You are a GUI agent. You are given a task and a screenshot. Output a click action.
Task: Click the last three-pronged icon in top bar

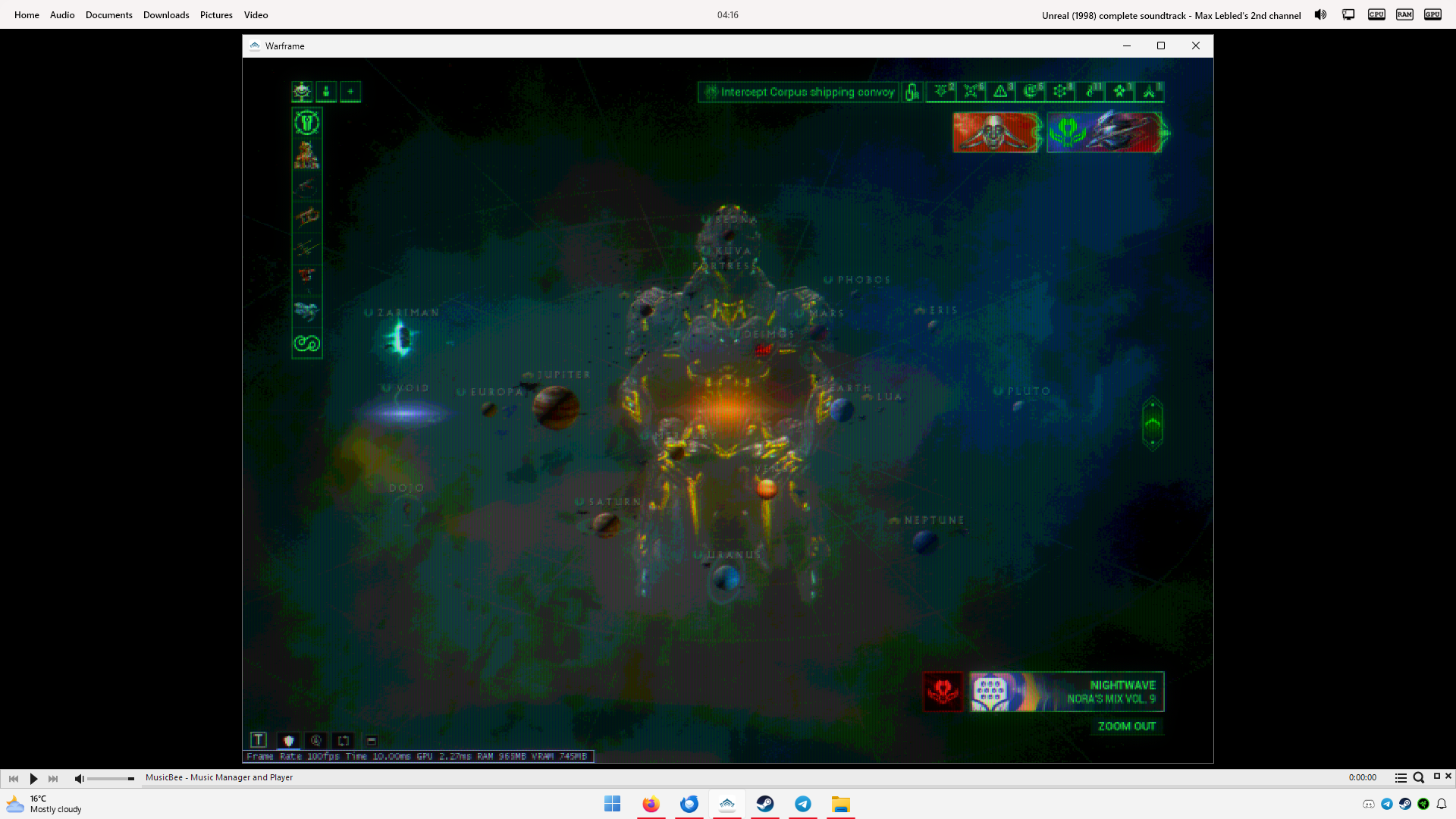click(1150, 92)
